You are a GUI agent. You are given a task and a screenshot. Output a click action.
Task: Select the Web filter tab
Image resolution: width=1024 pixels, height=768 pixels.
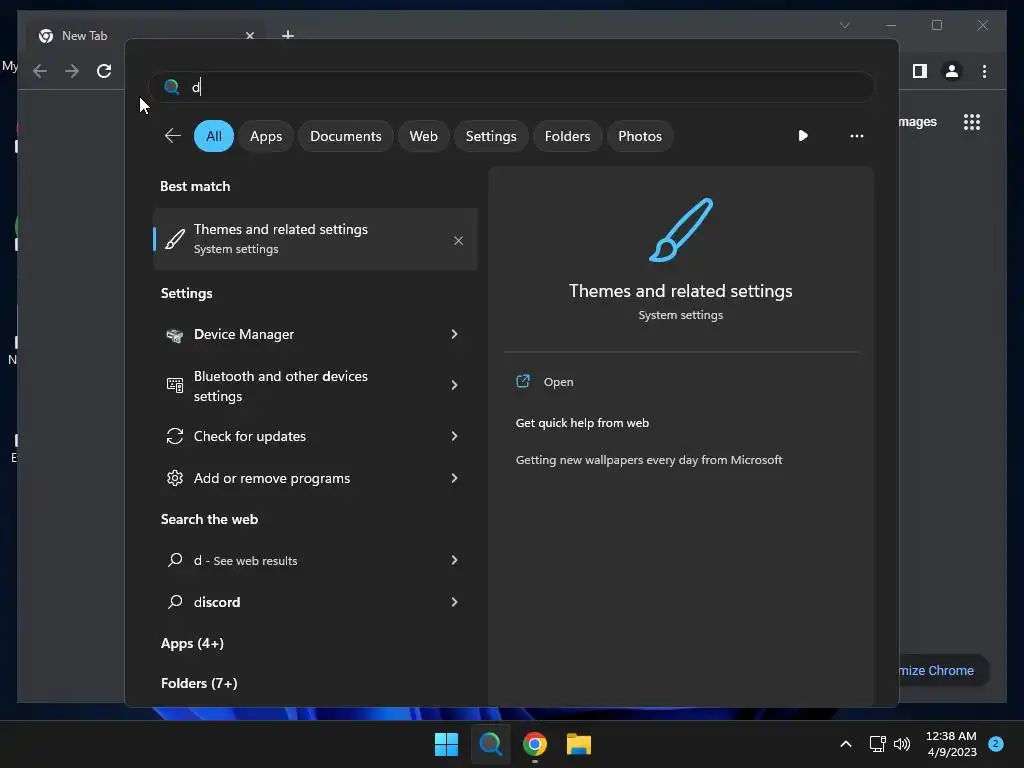pyautogui.click(x=423, y=136)
